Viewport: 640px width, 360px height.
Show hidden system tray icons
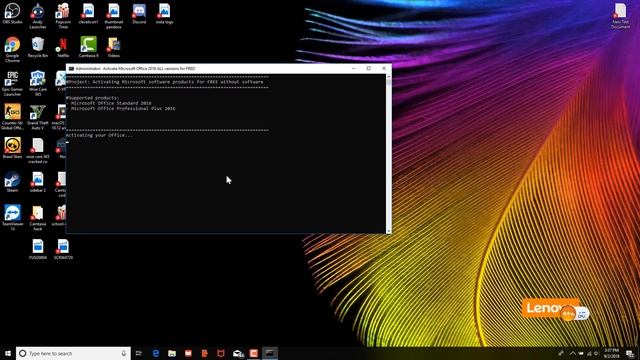click(x=573, y=353)
